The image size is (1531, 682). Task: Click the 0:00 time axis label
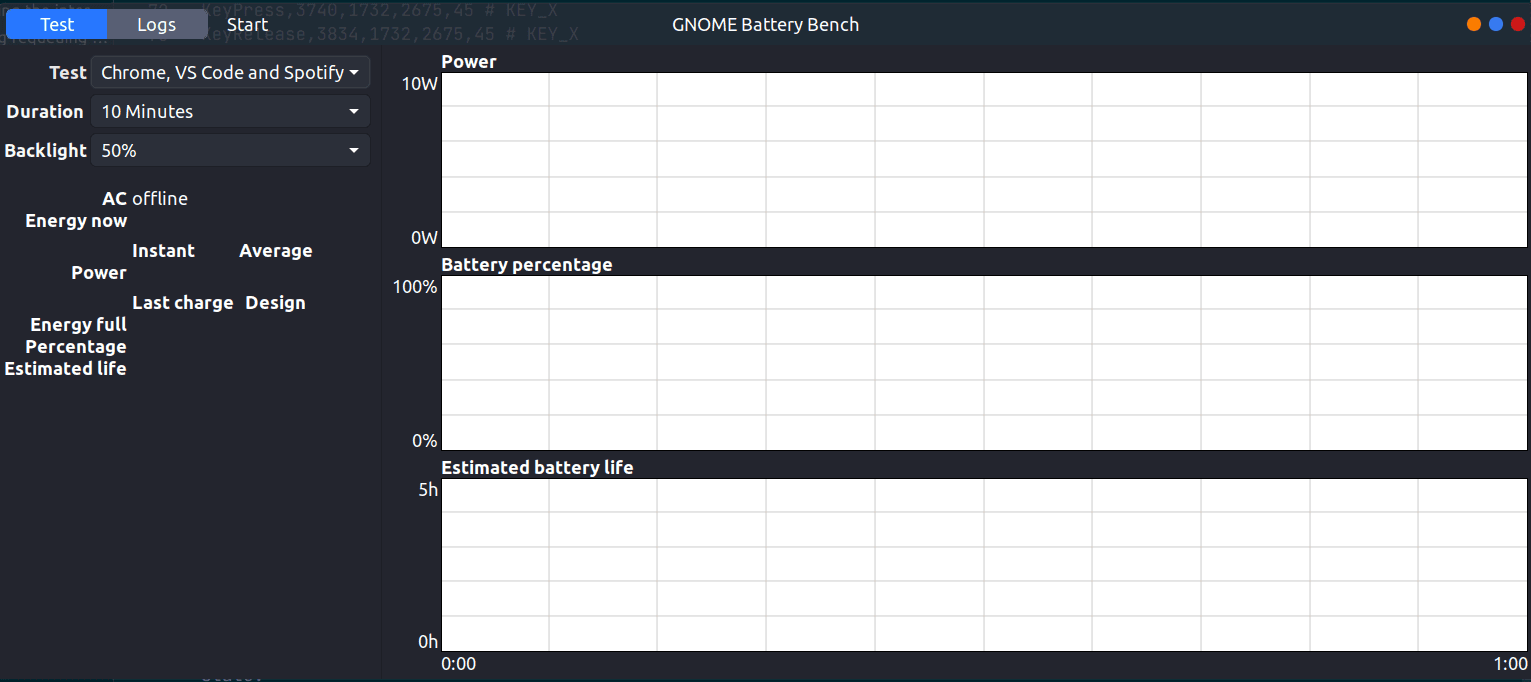pos(459,664)
